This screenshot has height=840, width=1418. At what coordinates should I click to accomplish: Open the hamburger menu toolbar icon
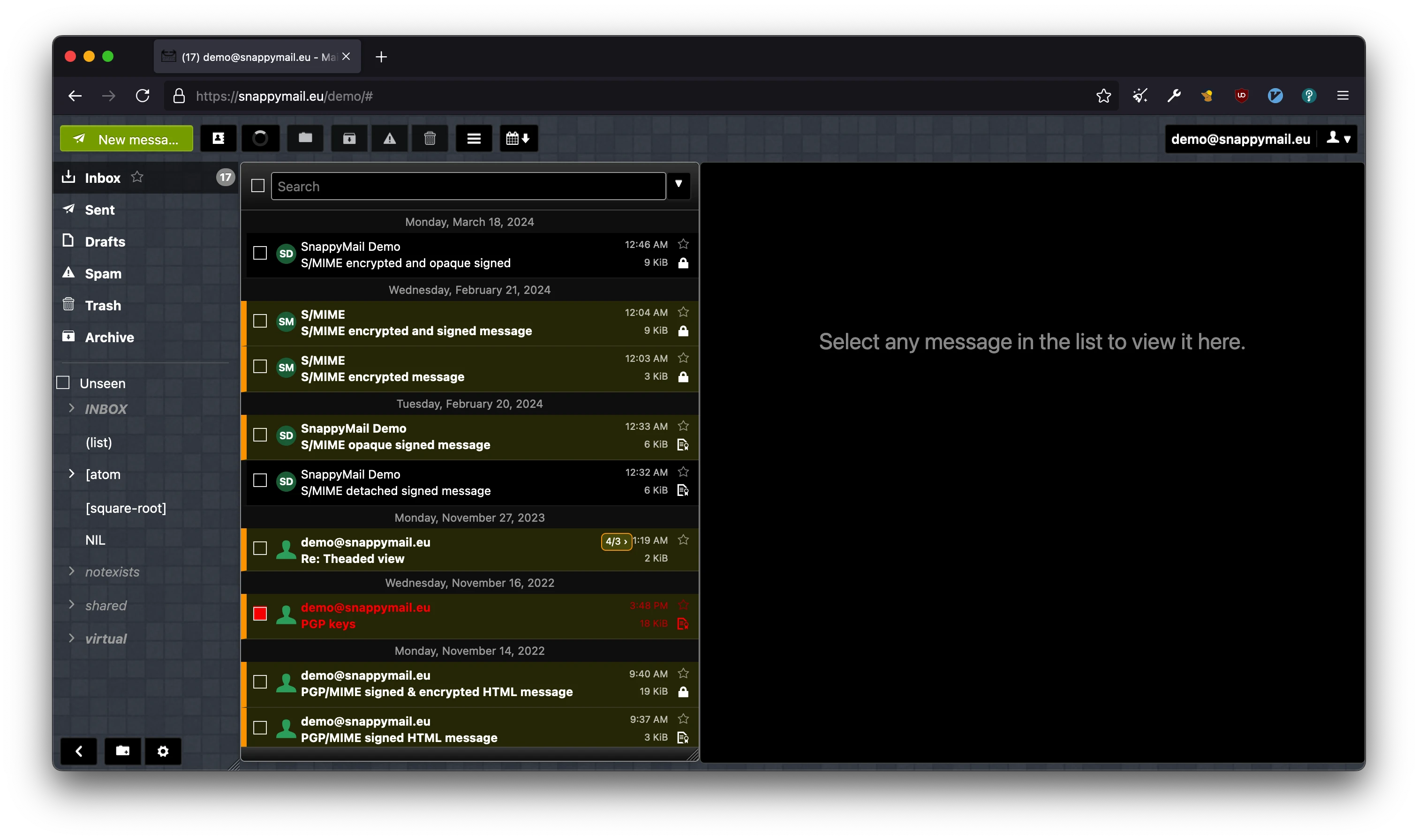pyautogui.click(x=474, y=138)
